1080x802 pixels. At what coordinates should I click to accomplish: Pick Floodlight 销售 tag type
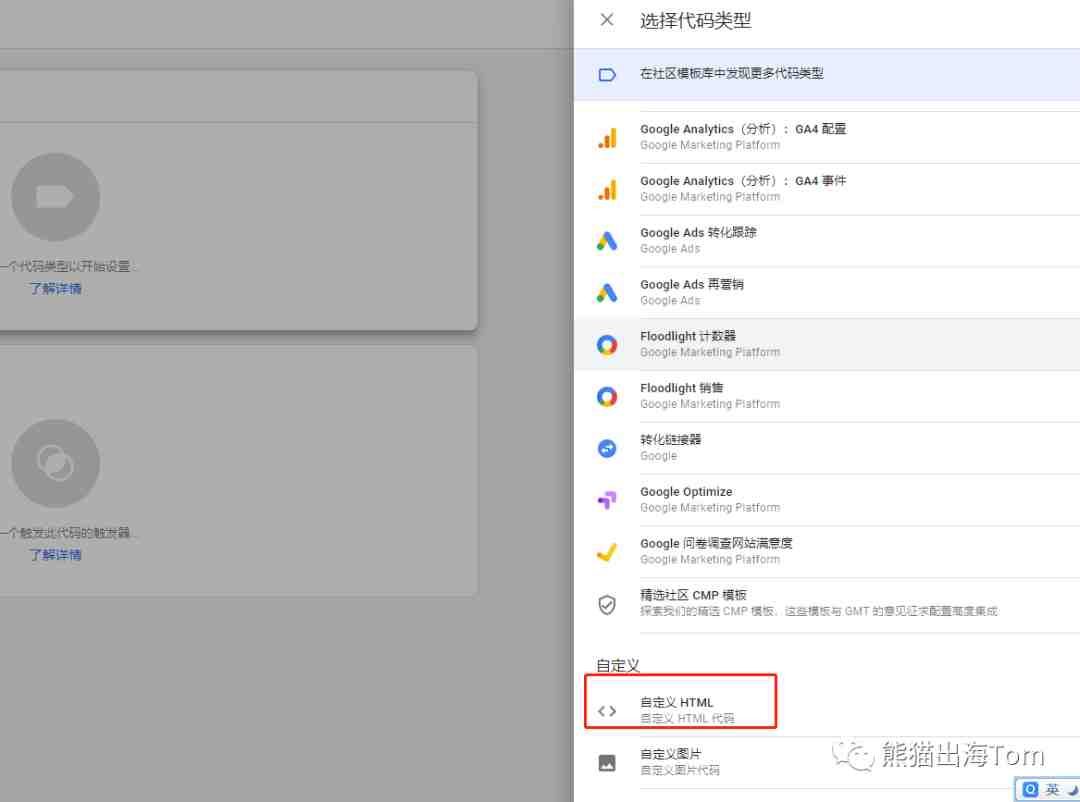click(827, 397)
